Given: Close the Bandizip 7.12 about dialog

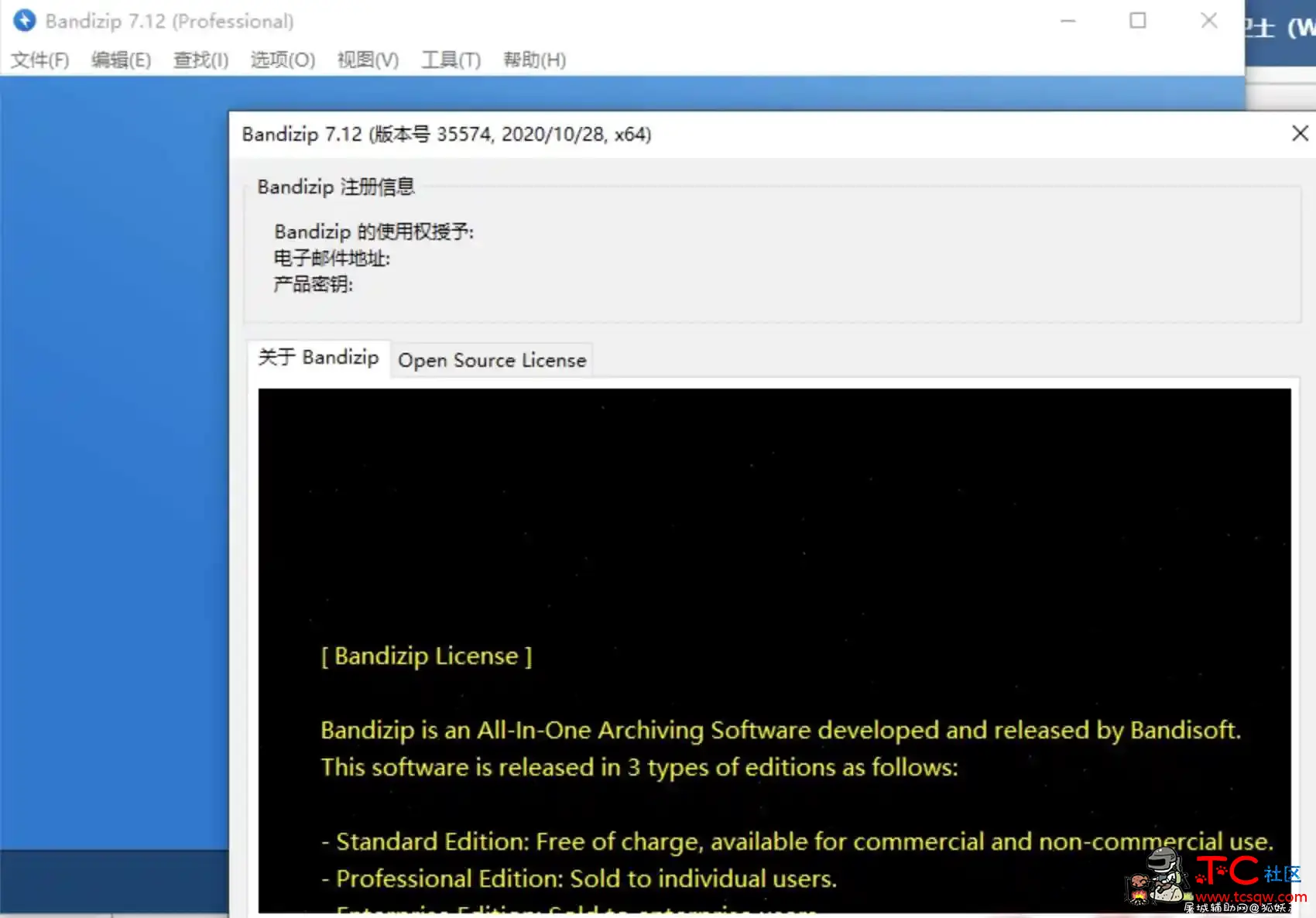Looking at the screenshot, I should [1300, 133].
